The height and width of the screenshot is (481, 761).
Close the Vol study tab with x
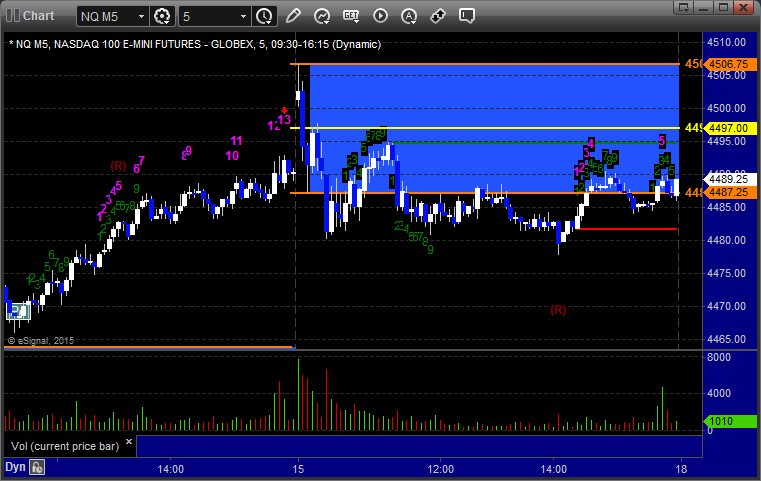coord(129,442)
